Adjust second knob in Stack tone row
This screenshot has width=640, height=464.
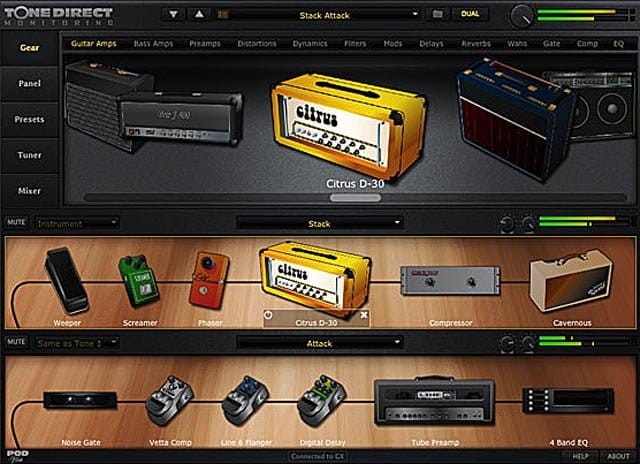click(x=528, y=224)
